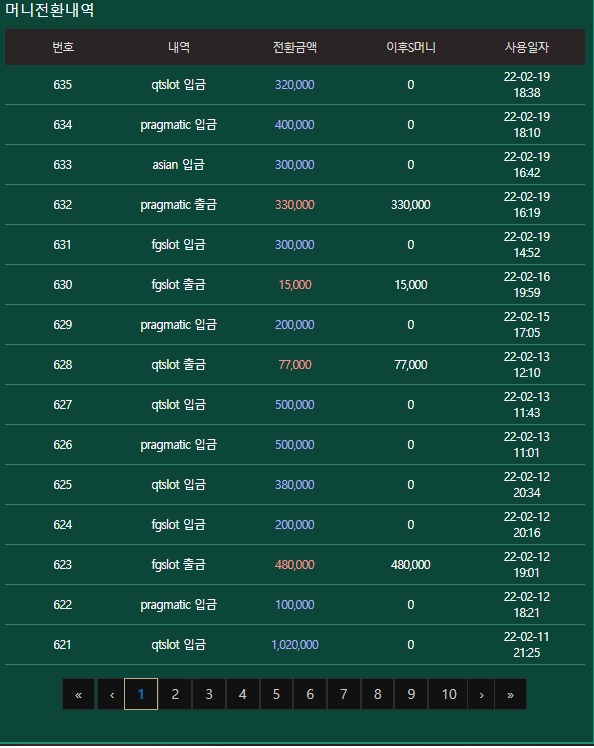594x748 pixels.
Task: Open page 5 of transfer history
Action: coord(276,694)
